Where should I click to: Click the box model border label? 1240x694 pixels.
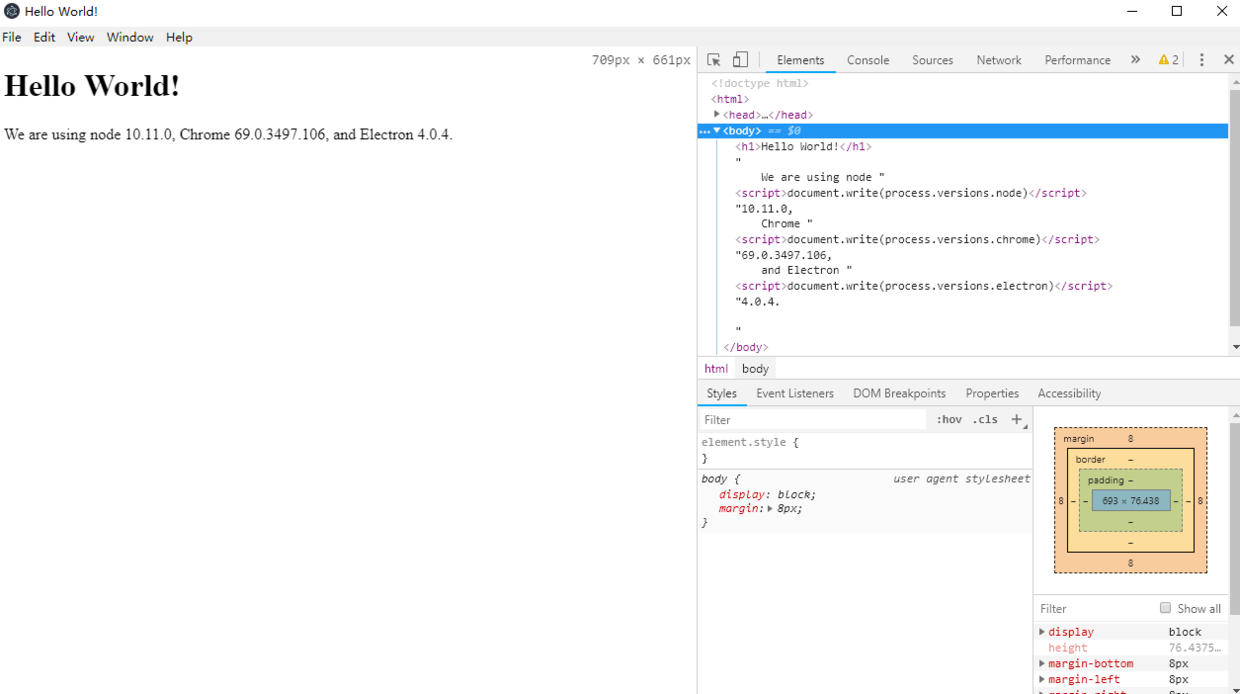pos(1091,460)
